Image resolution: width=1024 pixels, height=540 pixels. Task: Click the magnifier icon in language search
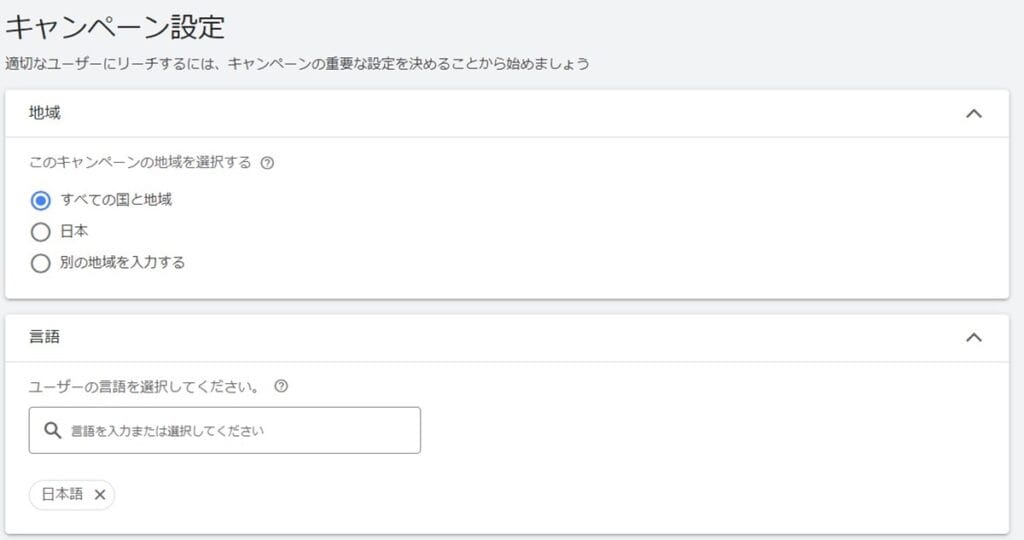tap(52, 430)
